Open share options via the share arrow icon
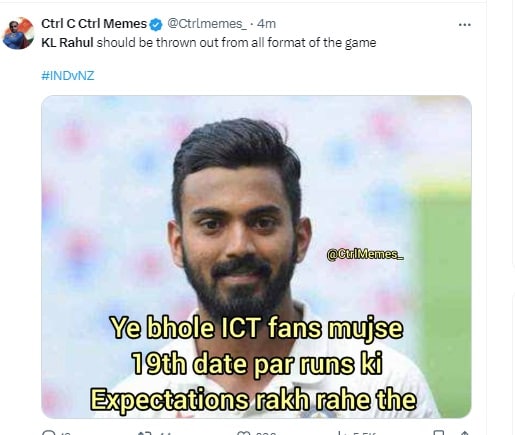515x435 pixels. (464, 433)
